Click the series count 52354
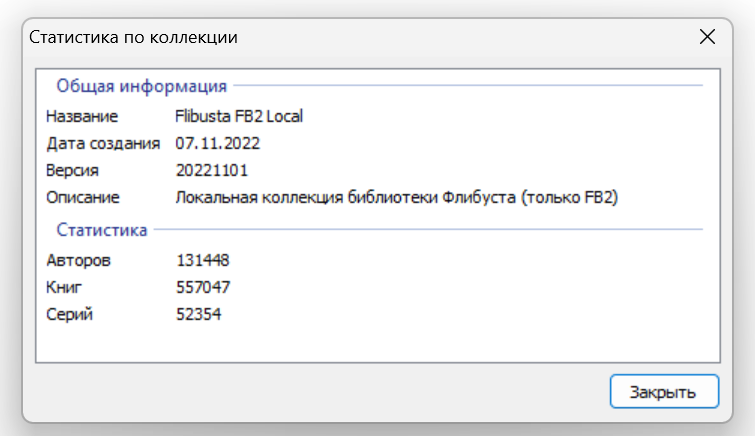The height and width of the screenshot is (441, 756). pyautogui.click(x=198, y=314)
